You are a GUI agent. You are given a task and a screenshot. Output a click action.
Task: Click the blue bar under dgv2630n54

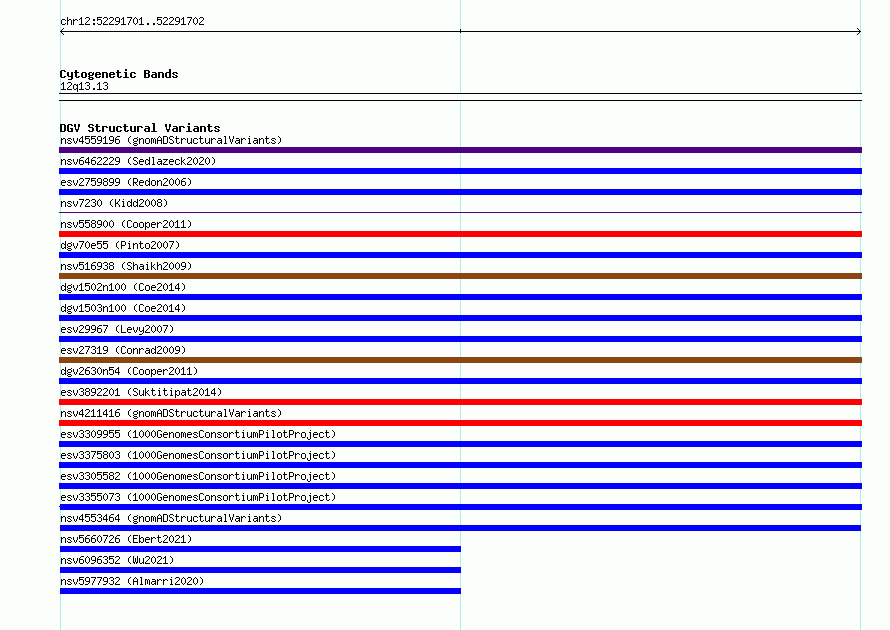pos(460,381)
